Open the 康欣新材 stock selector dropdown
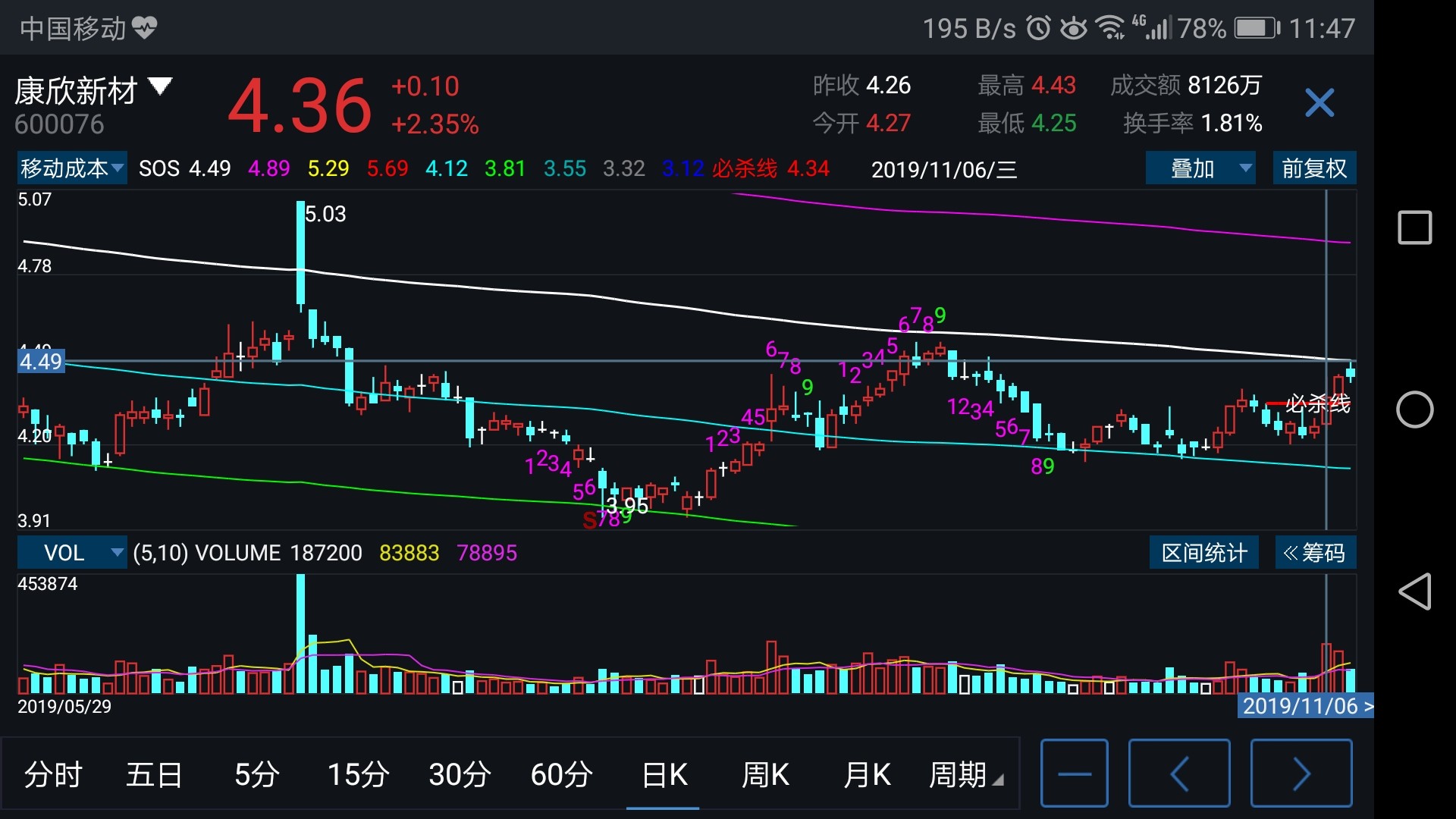Viewport: 1456px width, 819px height. 93,91
